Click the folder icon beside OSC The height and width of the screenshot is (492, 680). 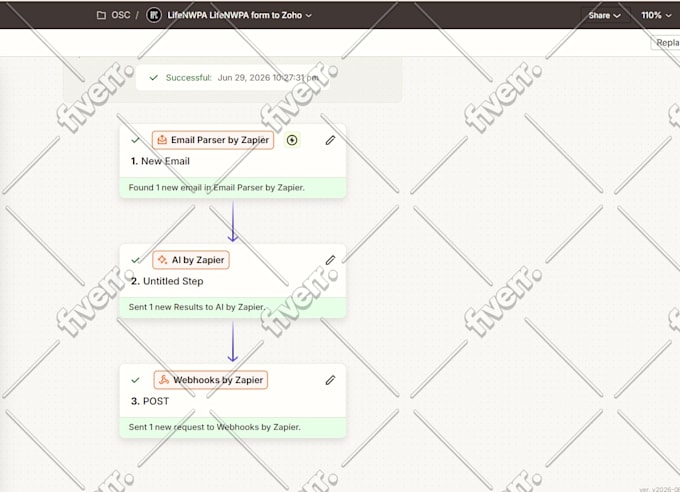(x=101, y=15)
